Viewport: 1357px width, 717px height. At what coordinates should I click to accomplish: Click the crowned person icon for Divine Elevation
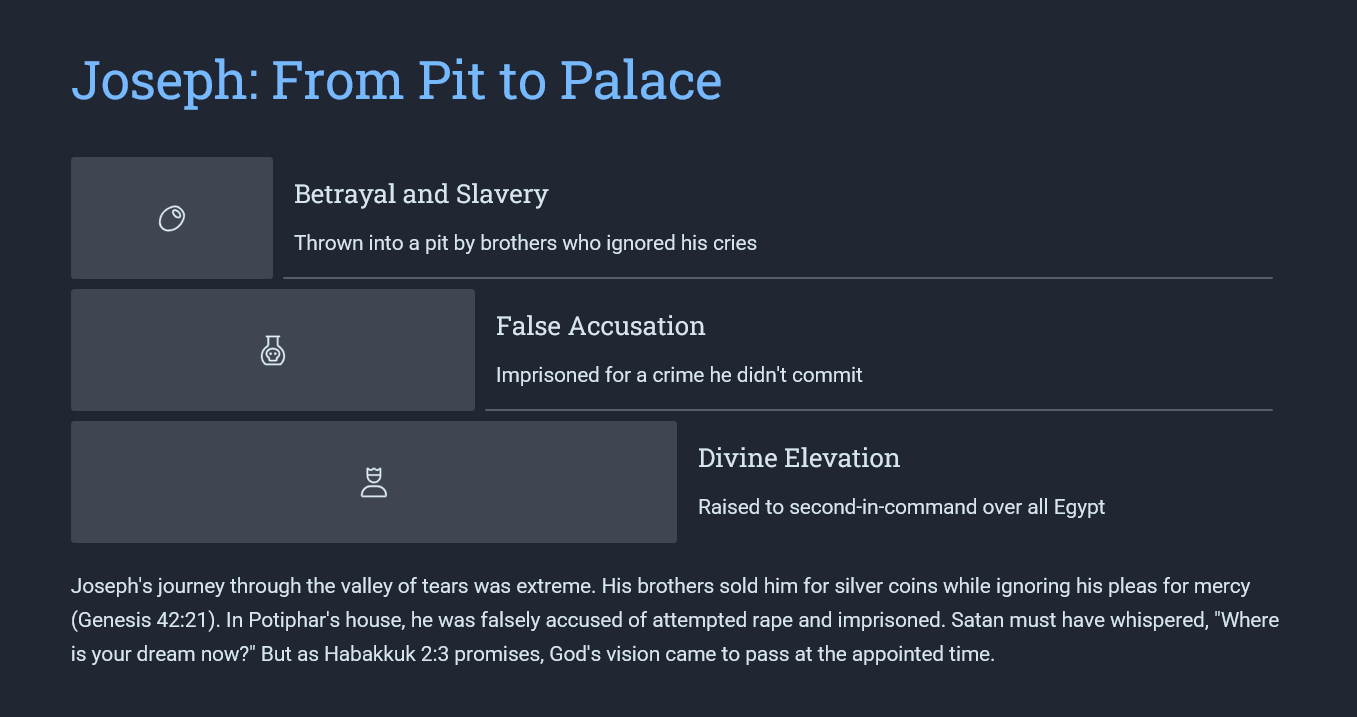374,482
